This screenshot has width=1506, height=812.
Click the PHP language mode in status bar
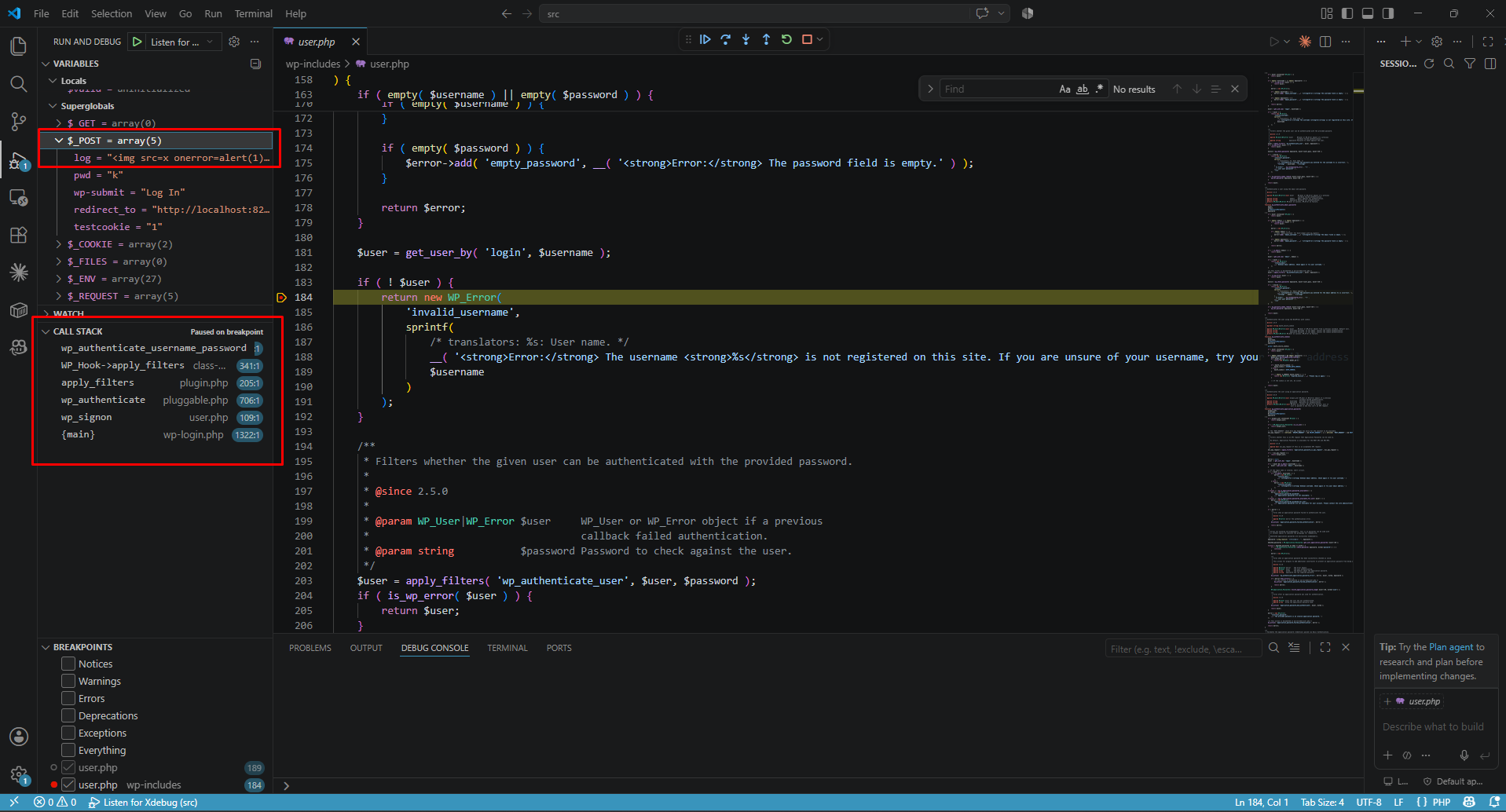(1442, 803)
